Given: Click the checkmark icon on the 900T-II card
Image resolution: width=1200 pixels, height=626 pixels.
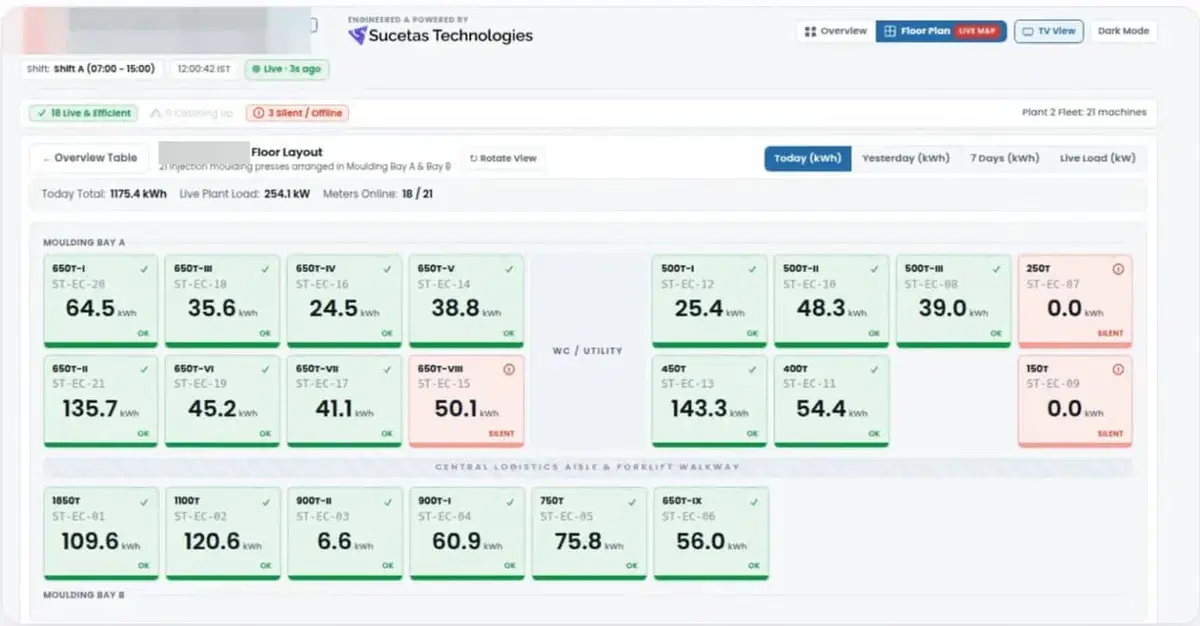Looking at the screenshot, I should click(x=389, y=501).
